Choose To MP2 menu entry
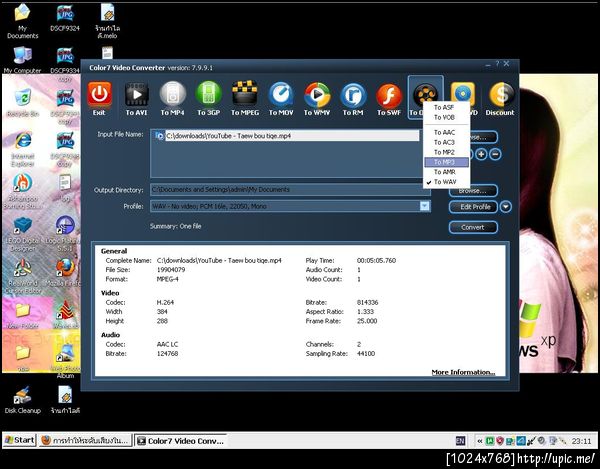600x469 pixels. 446,152
